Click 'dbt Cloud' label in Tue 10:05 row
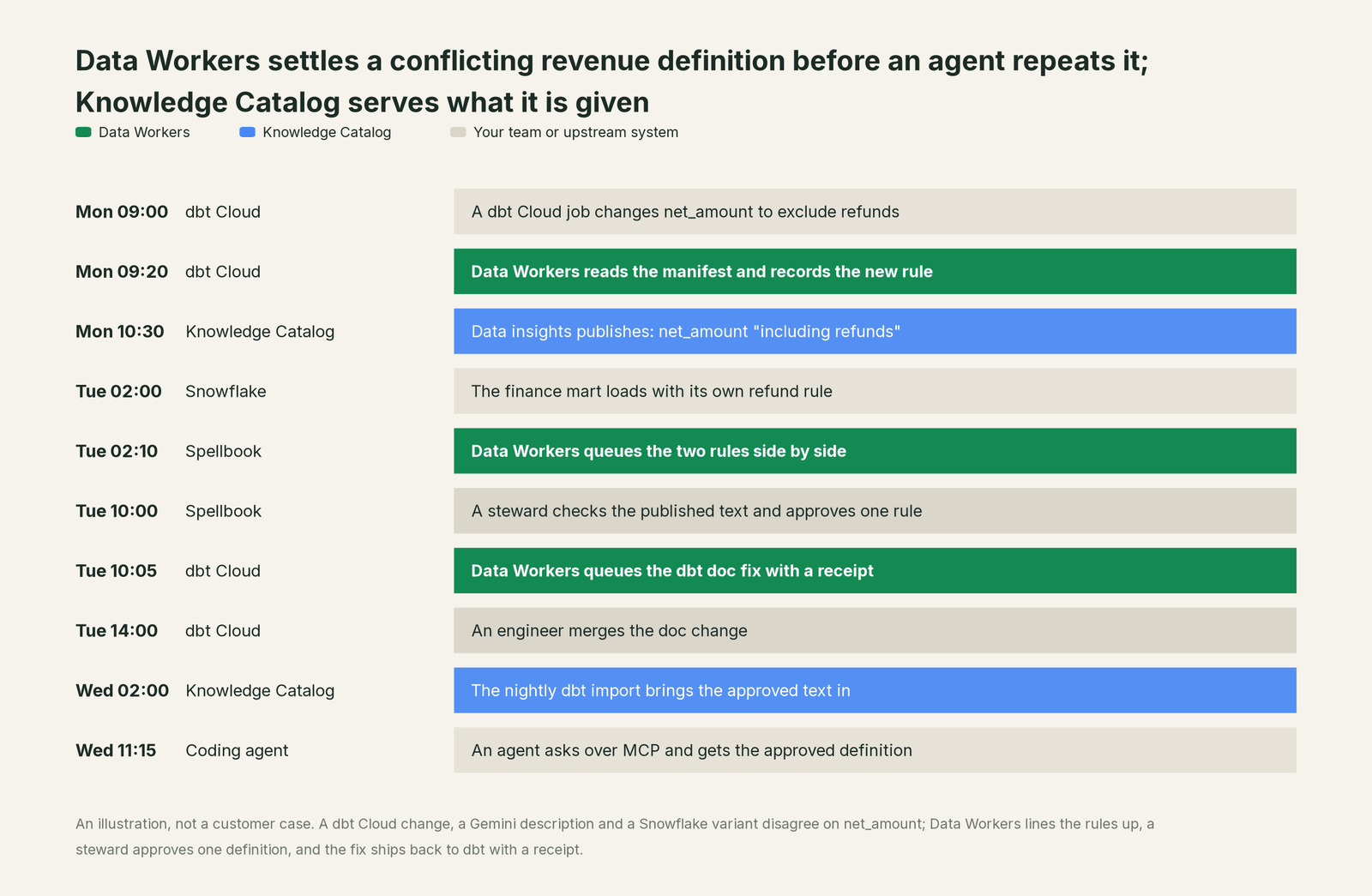The width and height of the screenshot is (1372, 896). pyautogui.click(x=223, y=571)
